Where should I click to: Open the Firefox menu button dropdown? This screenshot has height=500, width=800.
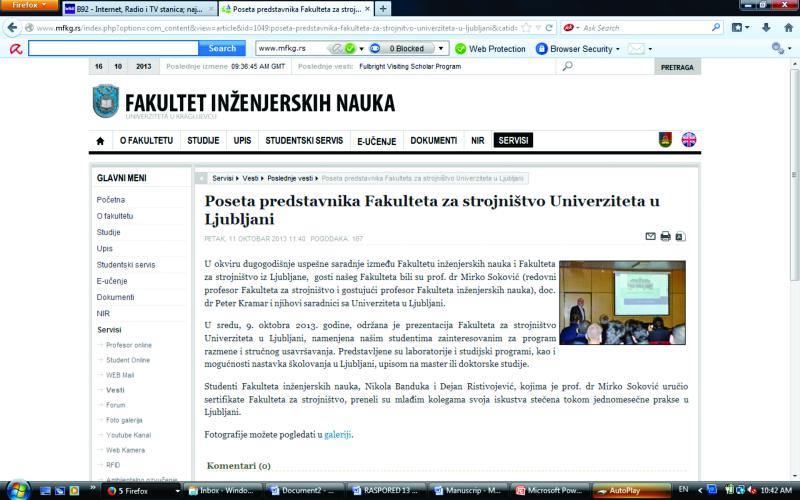point(29,5)
